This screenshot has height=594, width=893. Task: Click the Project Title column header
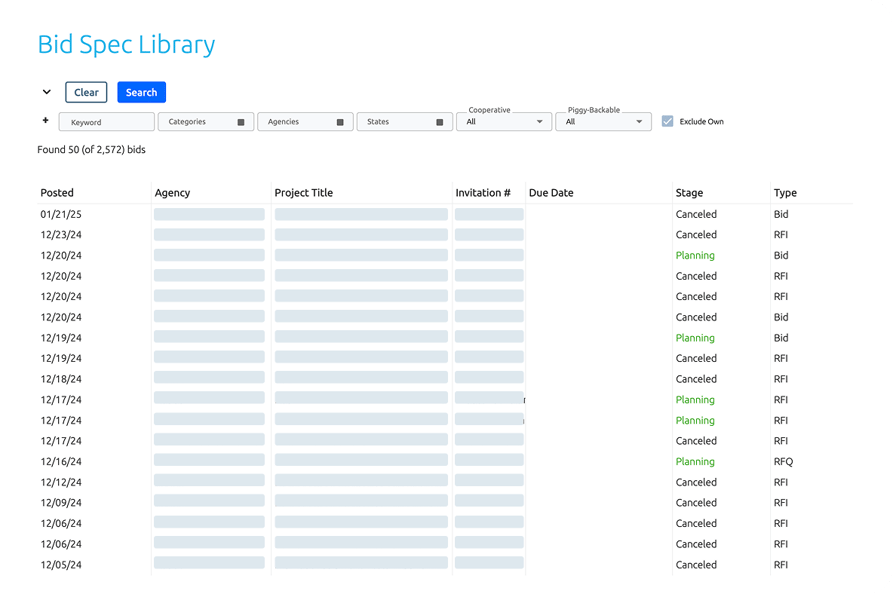(x=304, y=192)
